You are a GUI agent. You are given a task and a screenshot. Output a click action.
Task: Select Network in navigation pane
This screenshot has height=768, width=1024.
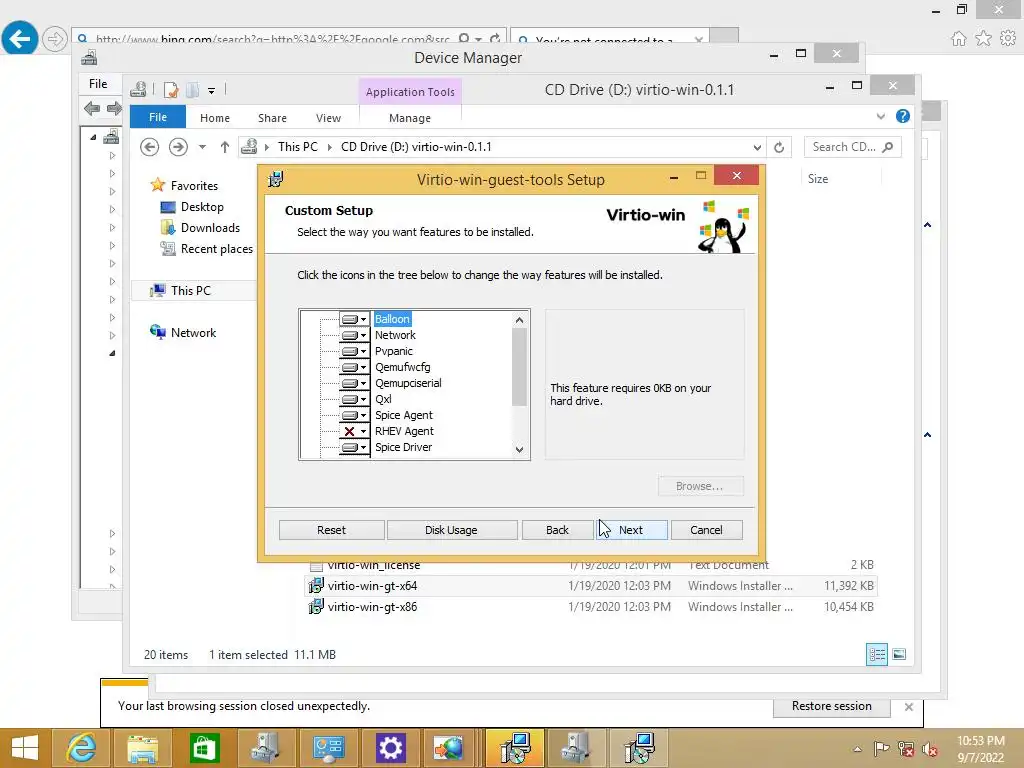coord(183,332)
